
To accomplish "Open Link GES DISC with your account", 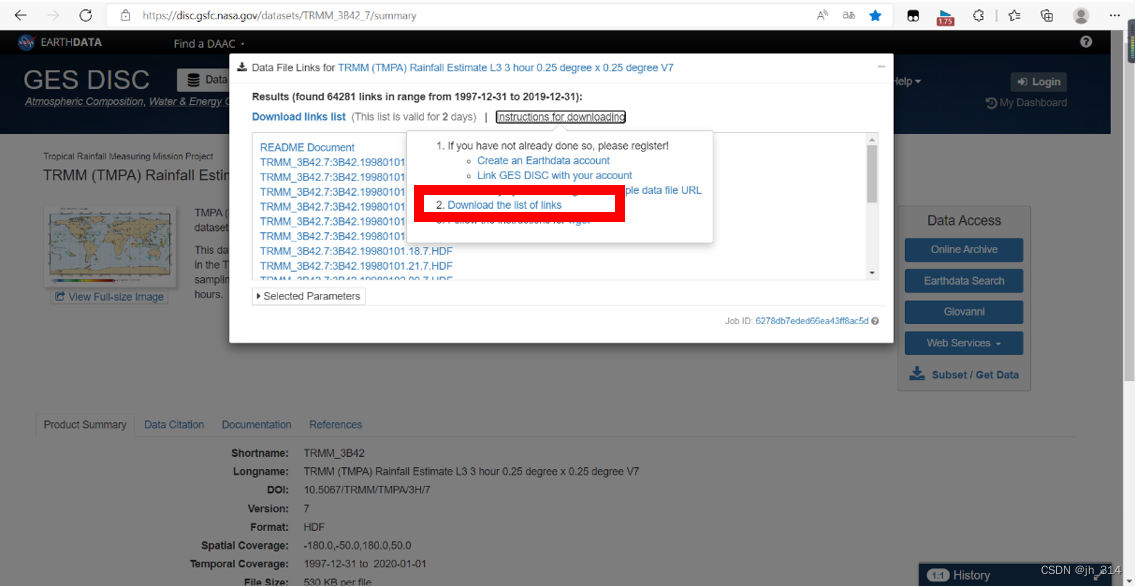I will 555,175.
